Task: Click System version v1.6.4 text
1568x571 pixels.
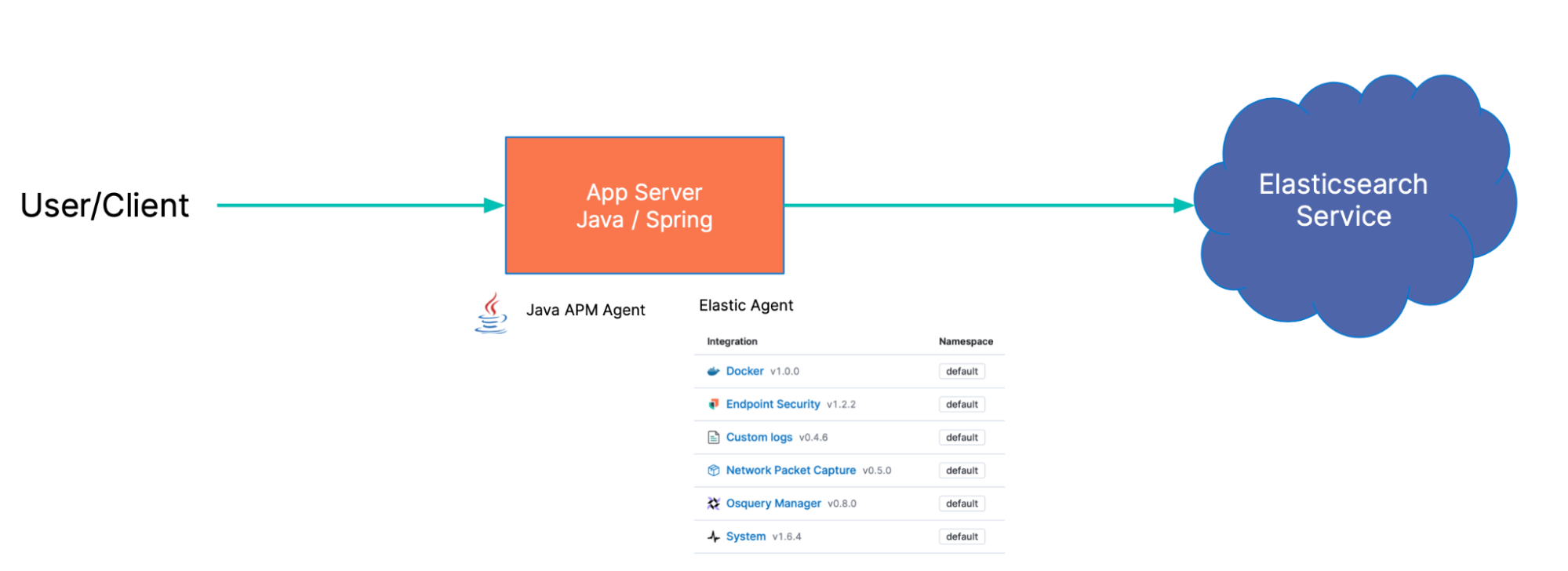Action: (787, 536)
